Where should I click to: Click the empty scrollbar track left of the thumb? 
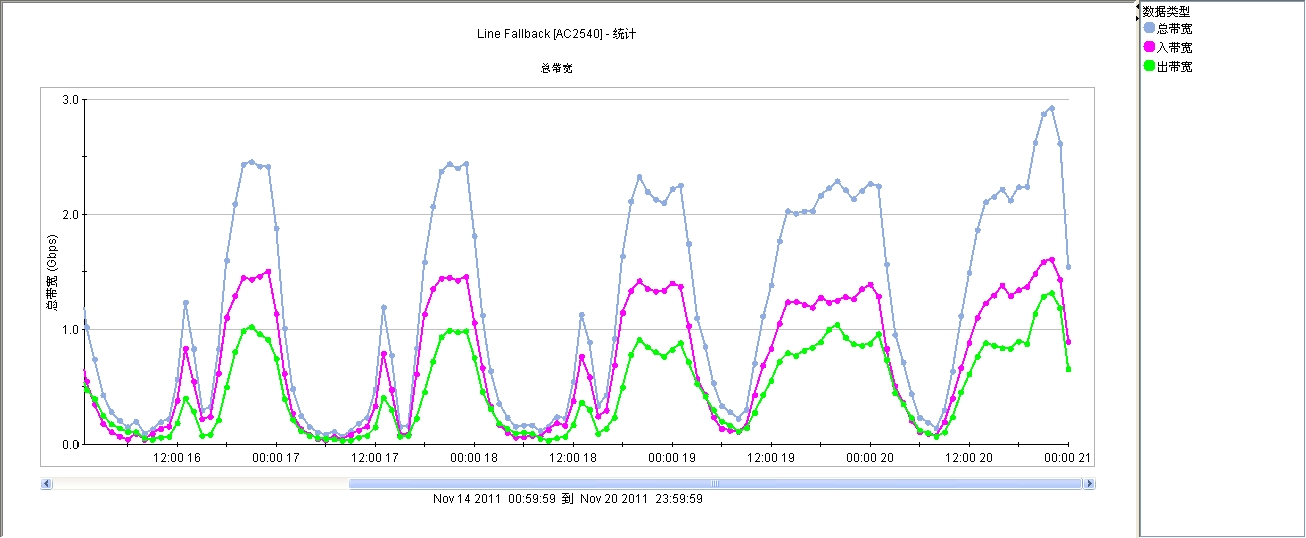[x=200, y=484]
